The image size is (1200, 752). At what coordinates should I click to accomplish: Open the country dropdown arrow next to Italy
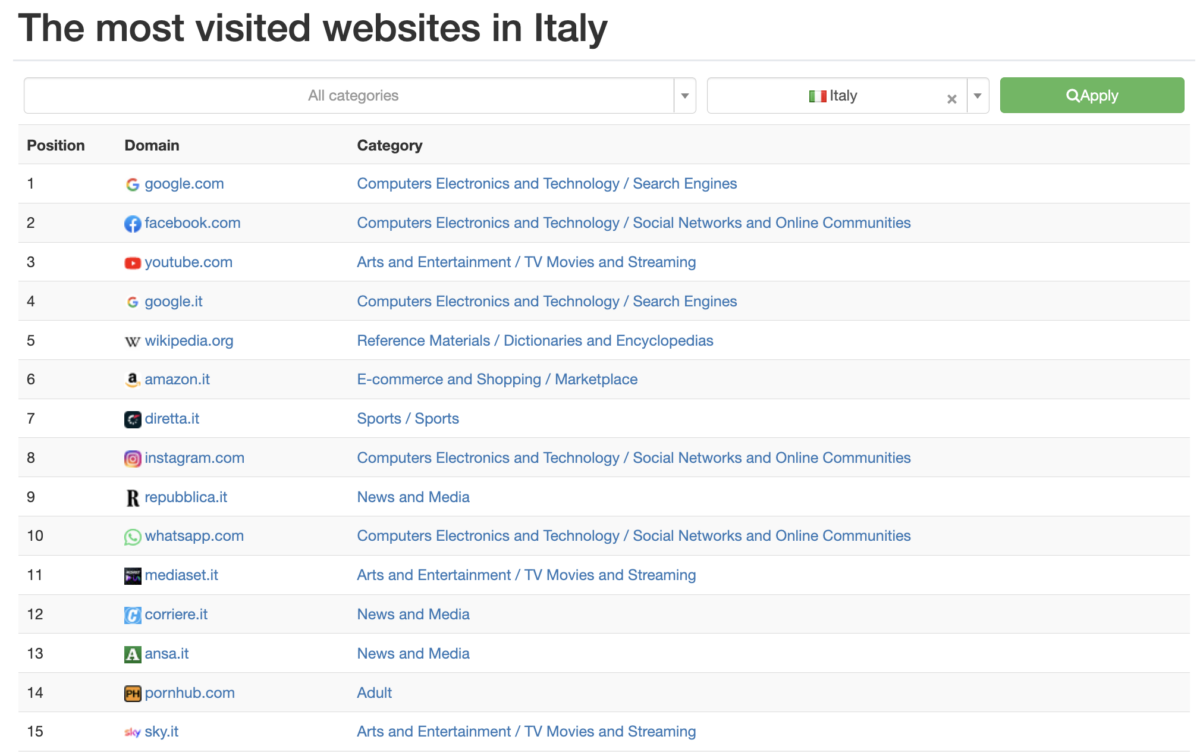click(978, 96)
